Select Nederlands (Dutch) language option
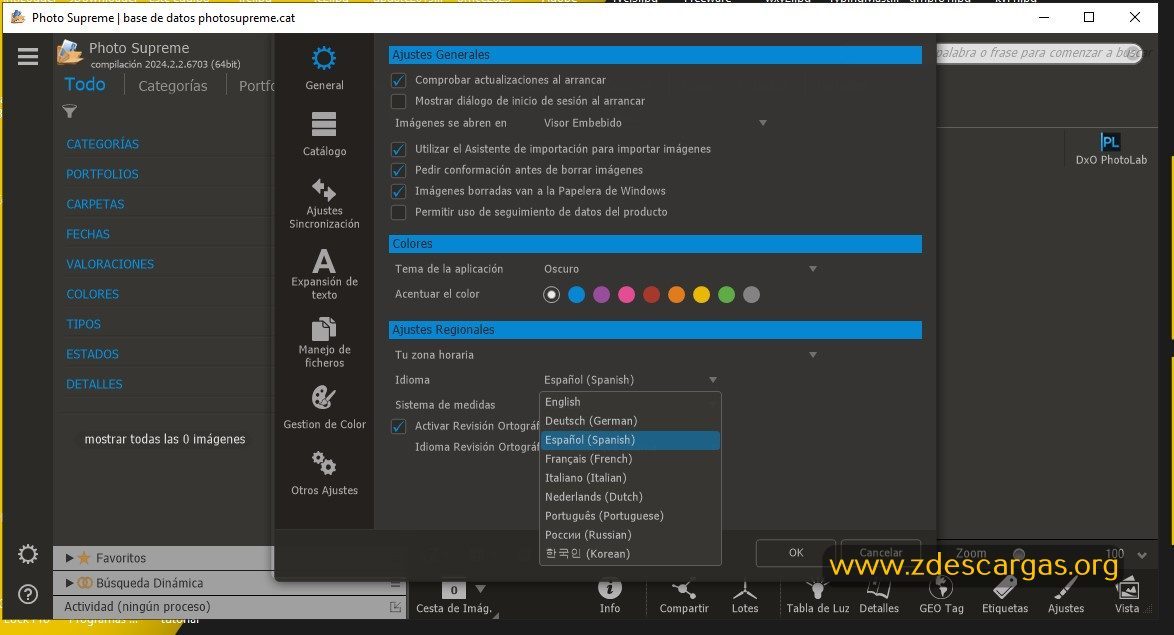 click(x=630, y=497)
